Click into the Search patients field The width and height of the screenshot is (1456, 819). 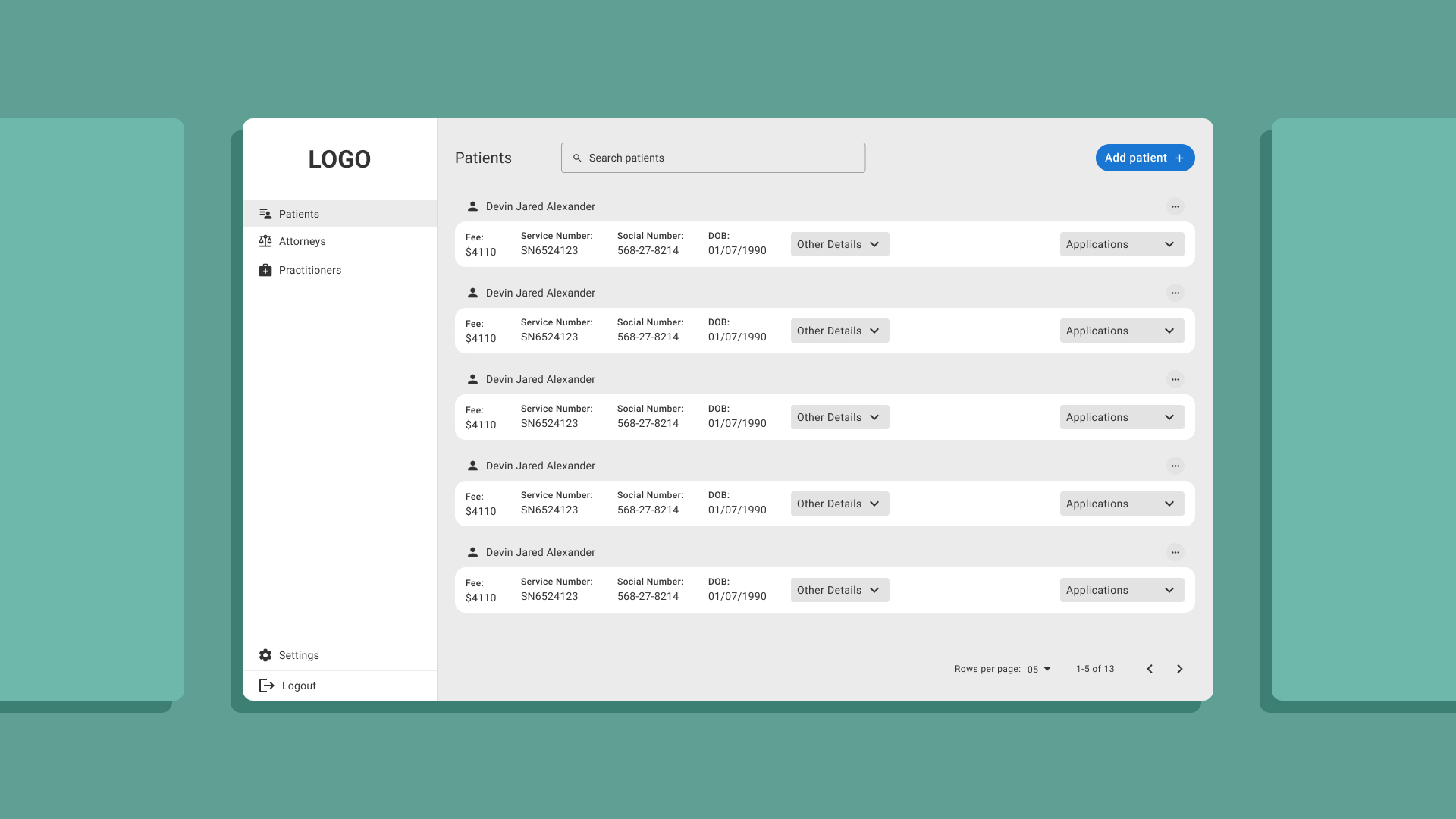713,158
